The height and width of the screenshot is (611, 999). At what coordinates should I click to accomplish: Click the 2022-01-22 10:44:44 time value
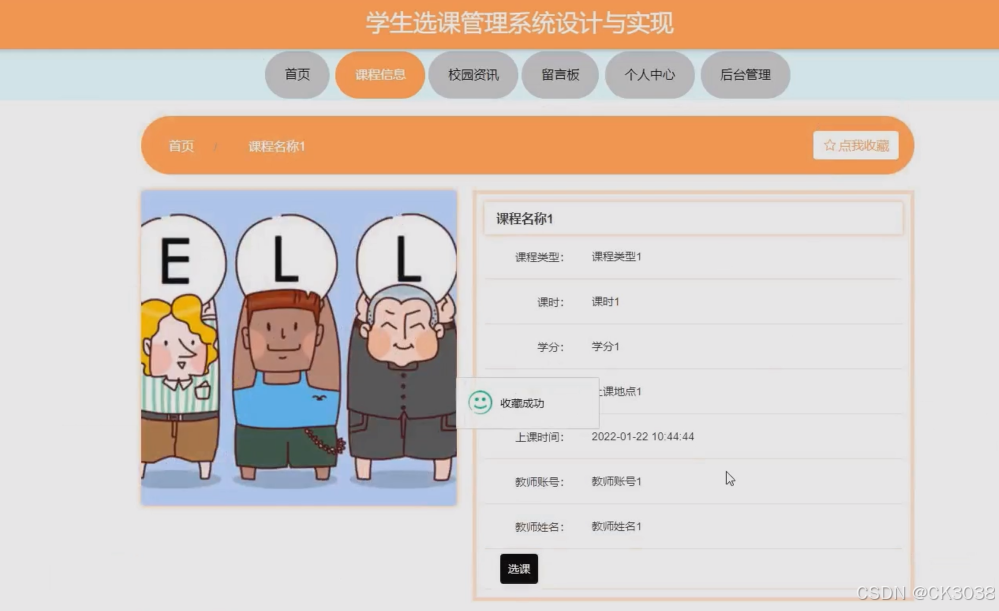(642, 436)
